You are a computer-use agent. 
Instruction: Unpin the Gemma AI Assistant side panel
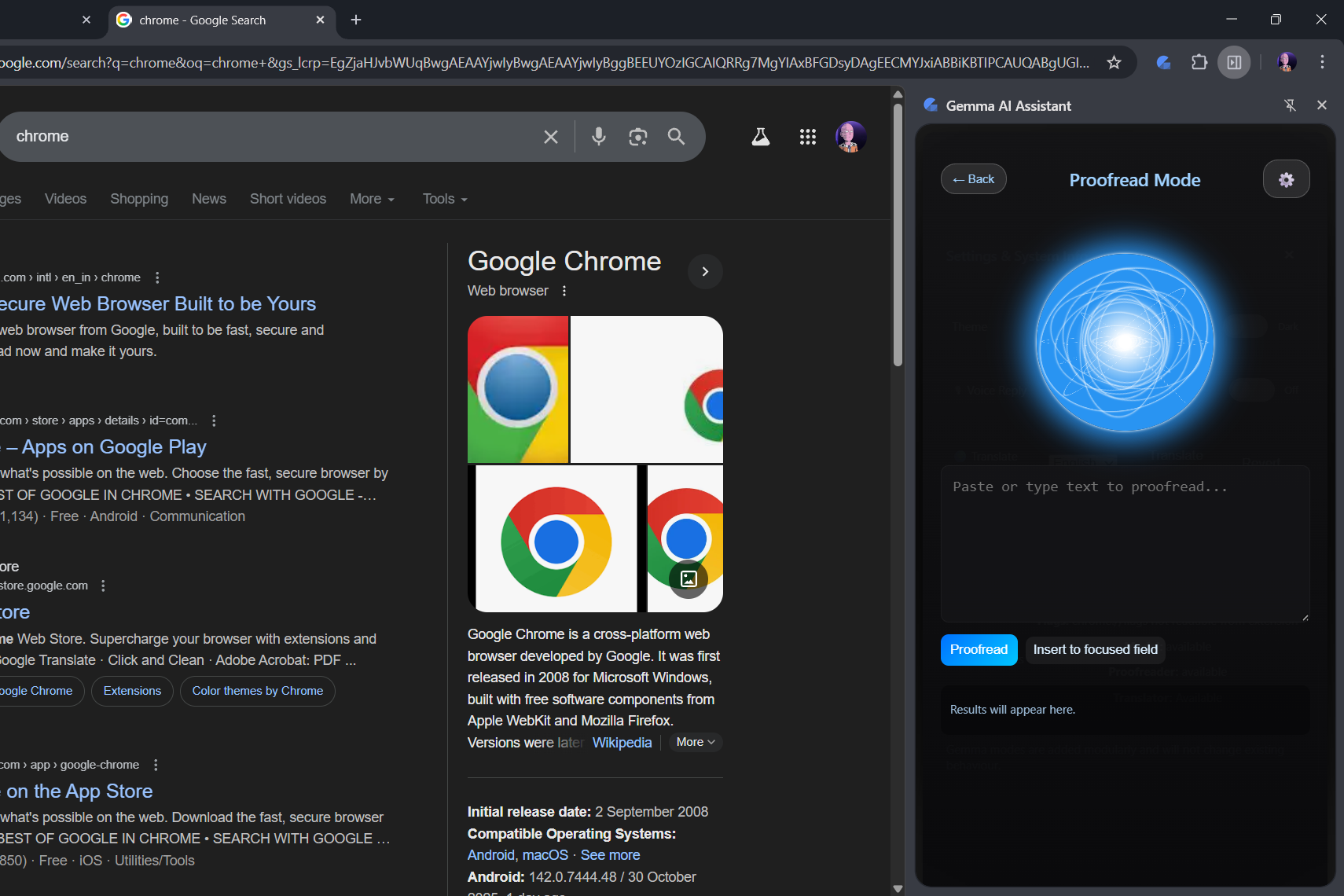(1290, 105)
